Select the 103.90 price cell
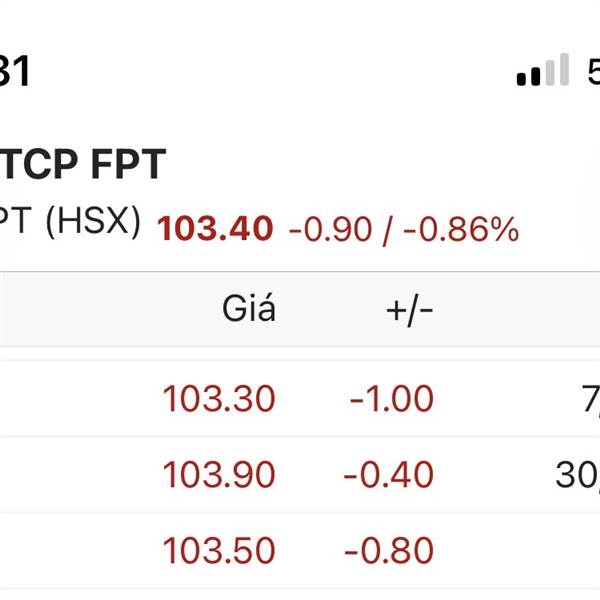 click(x=219, y=475)
